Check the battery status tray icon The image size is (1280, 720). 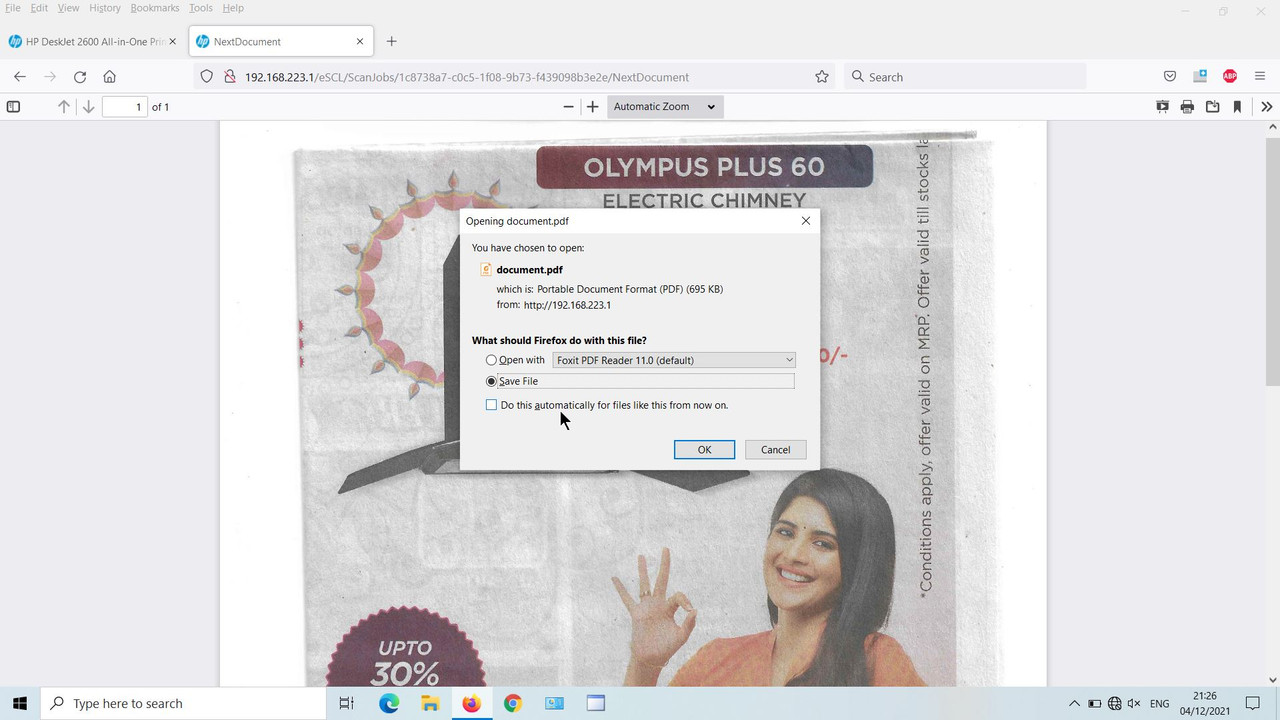pos(1095,704)
